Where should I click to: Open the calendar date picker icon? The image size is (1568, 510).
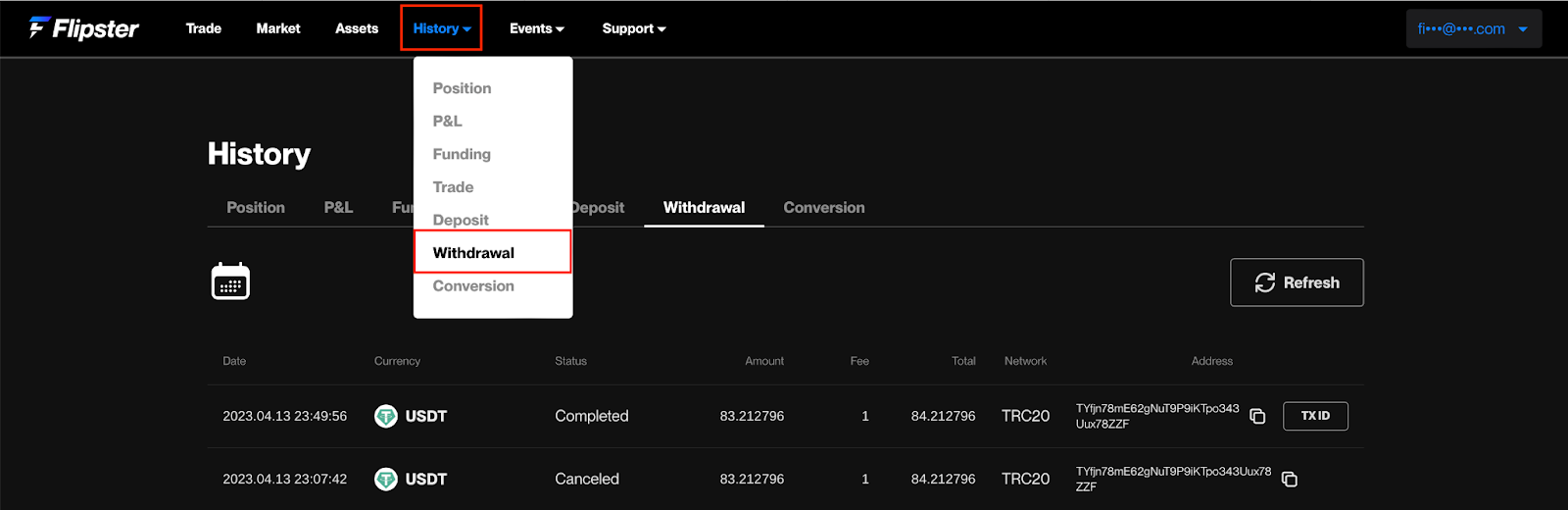(230, 281)
